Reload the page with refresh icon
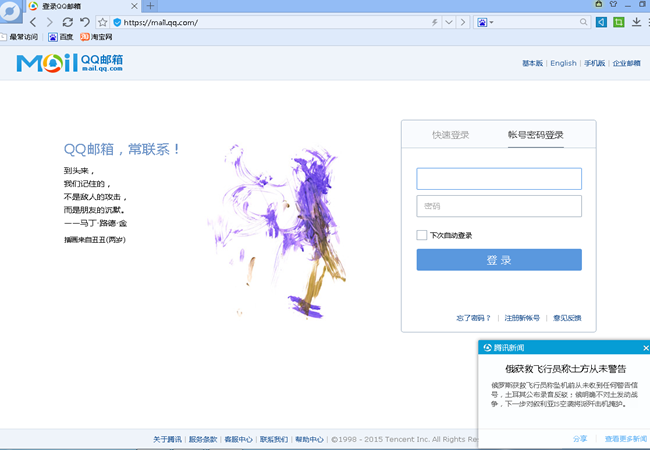This screenshot has height=450, width=650. (68, 22)
